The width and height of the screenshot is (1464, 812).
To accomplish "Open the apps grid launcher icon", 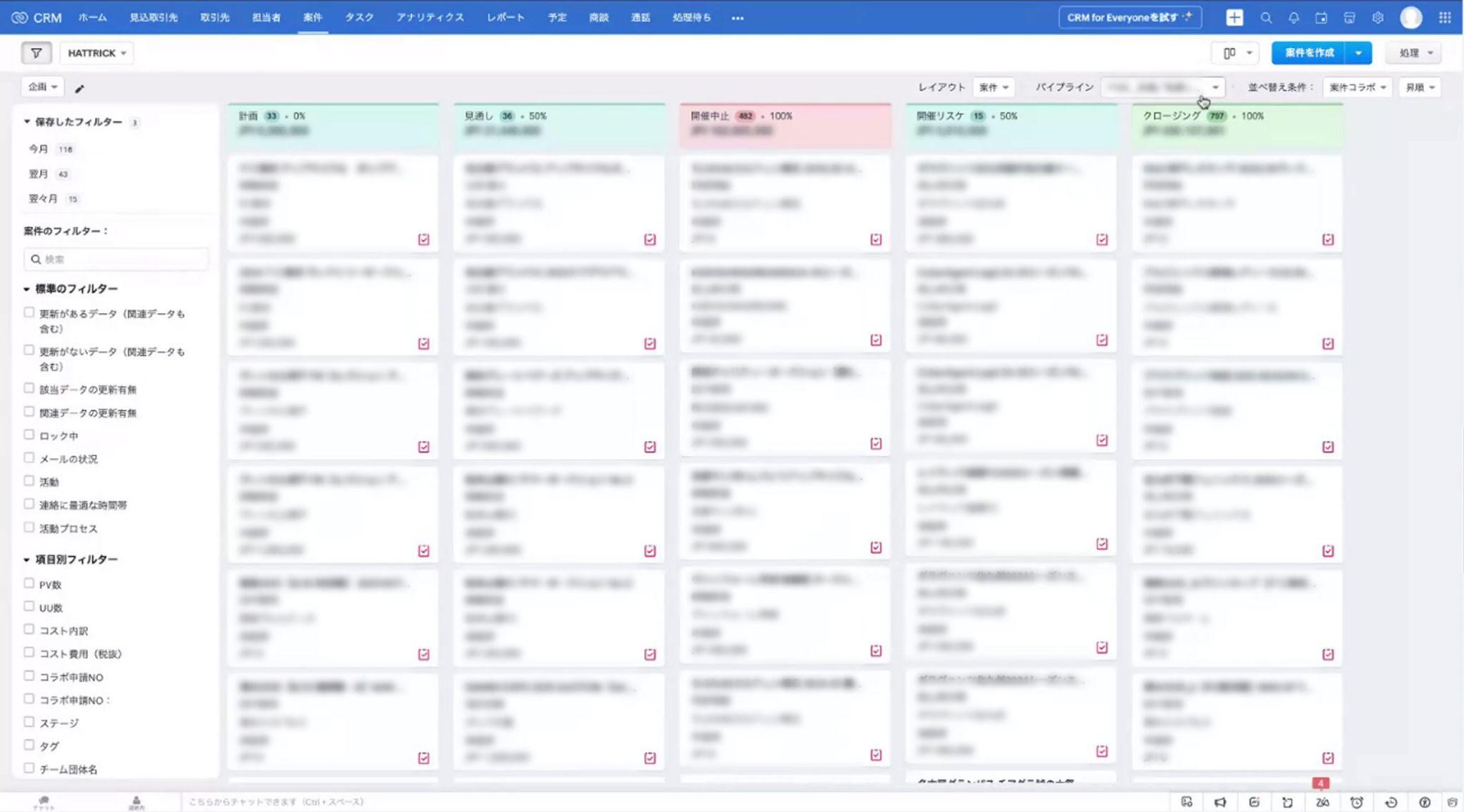I will [1445, 18].
